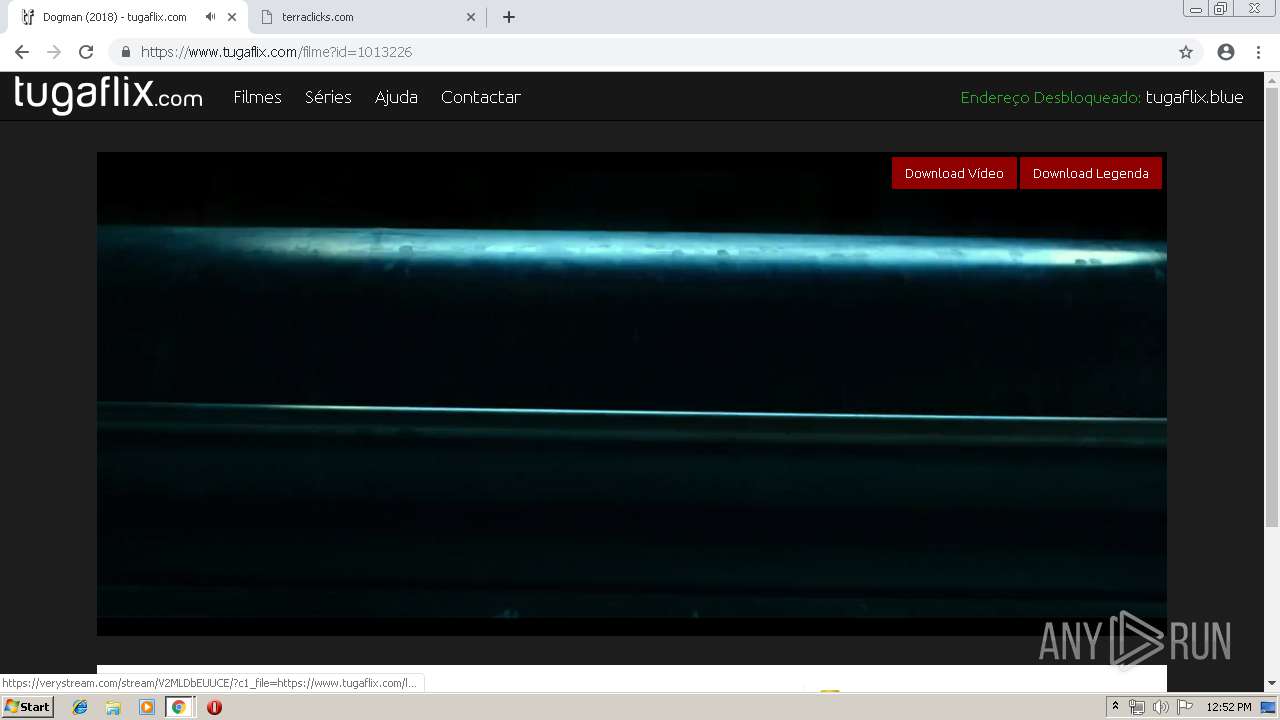1280x720 pixels.
Task: Show hidden tray icons arrow
Action: (x=1115, y=707)
